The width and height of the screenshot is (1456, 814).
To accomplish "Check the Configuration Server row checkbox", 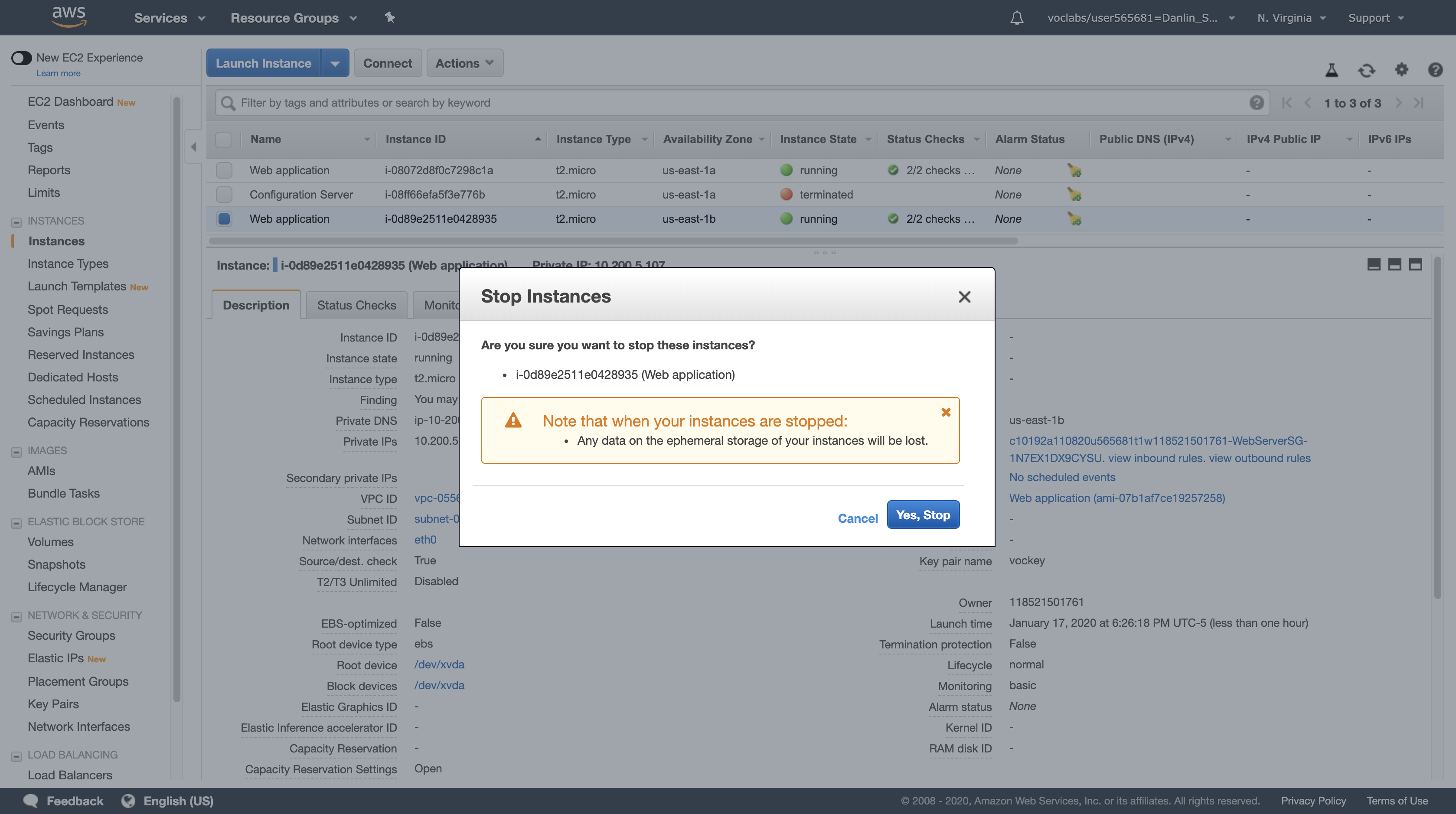I will (x=224, y=195).
